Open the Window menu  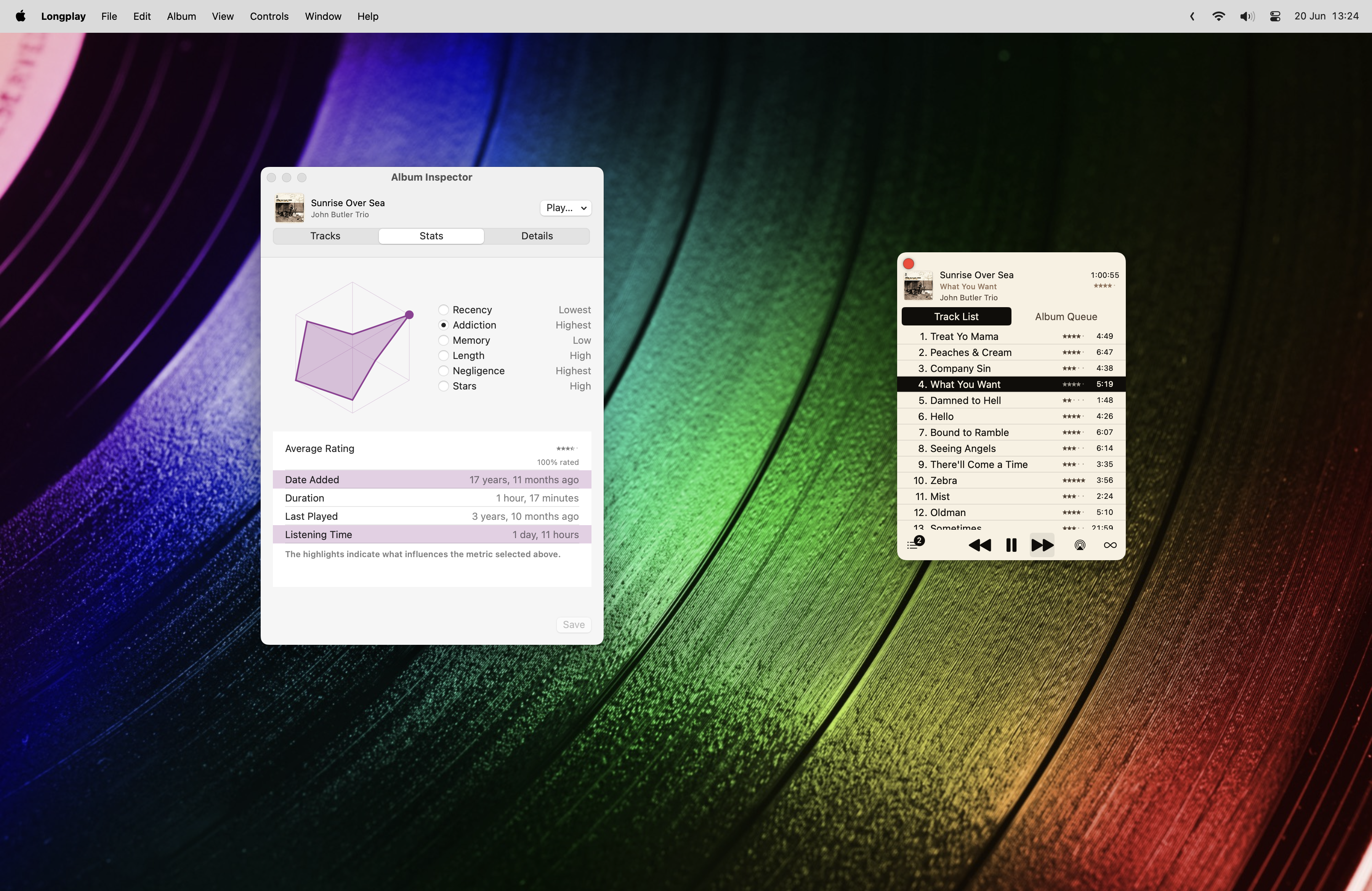[323, 16]
